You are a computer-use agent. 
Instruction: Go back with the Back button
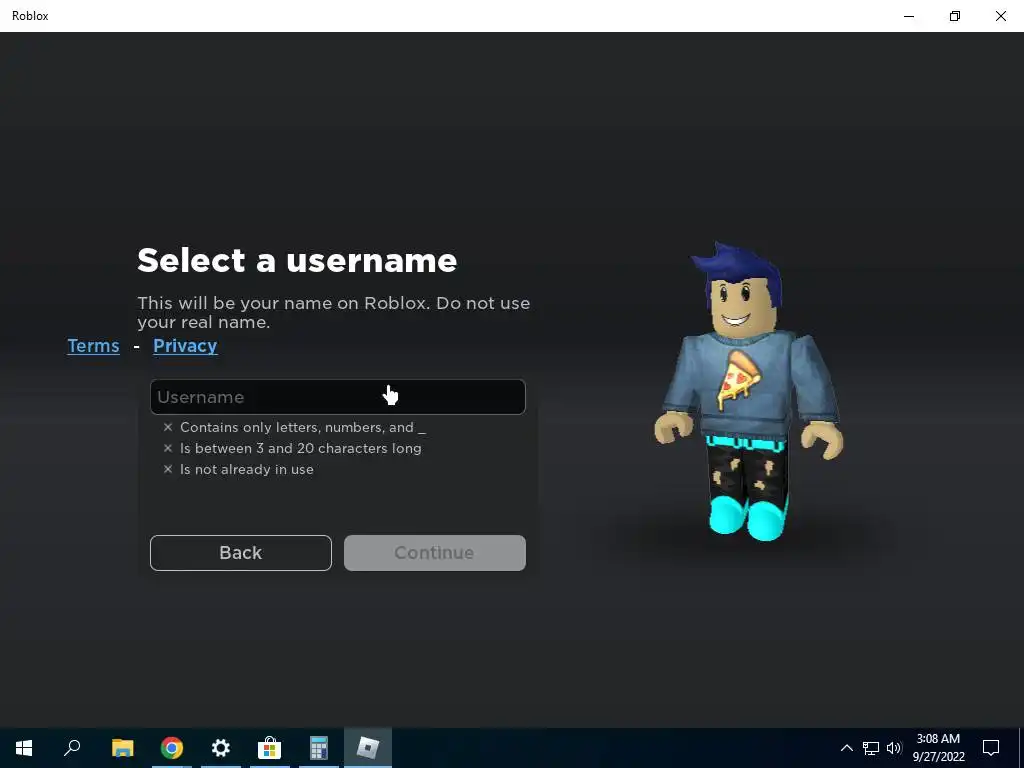pos(241,552)
